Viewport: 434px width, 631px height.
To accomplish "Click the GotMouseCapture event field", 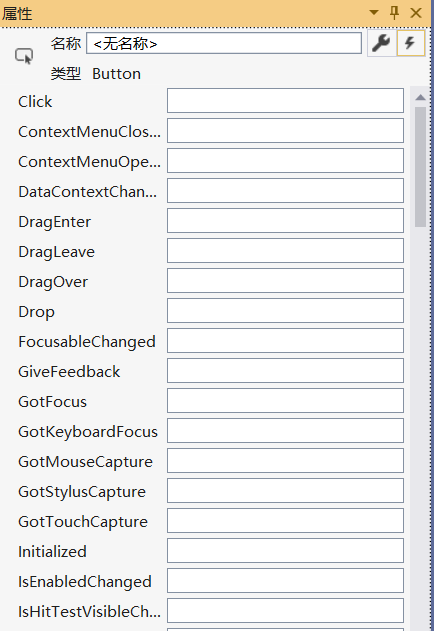I will point(285,460).
